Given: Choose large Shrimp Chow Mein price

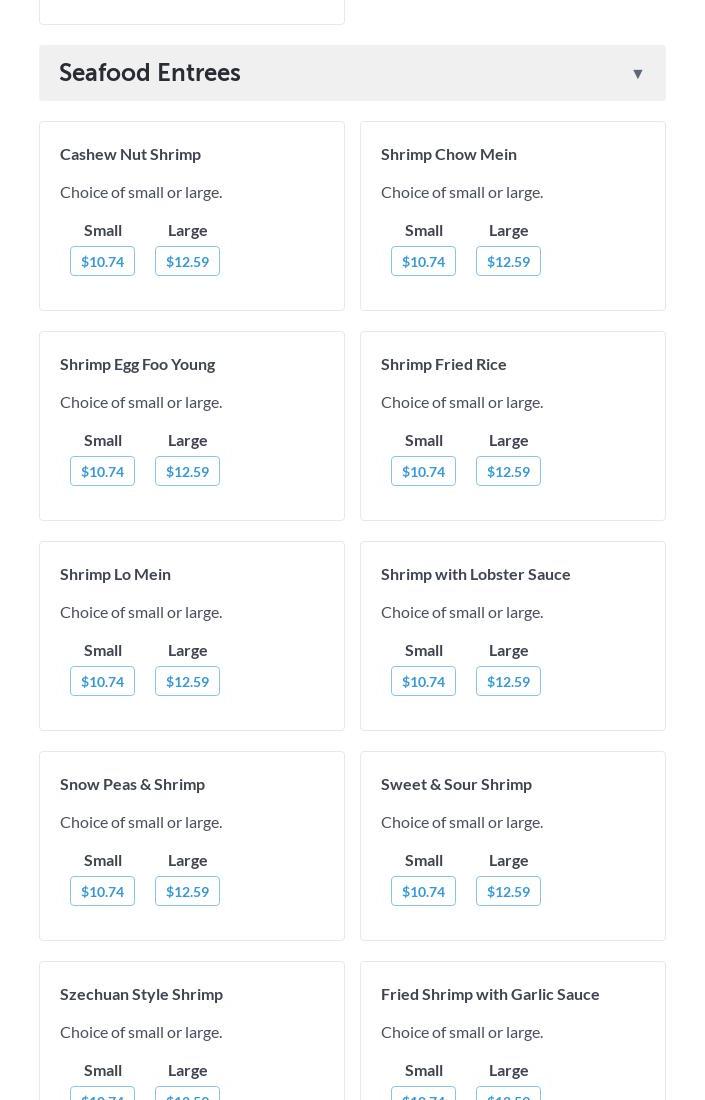Looking at the screenshot, I should 508,261.
